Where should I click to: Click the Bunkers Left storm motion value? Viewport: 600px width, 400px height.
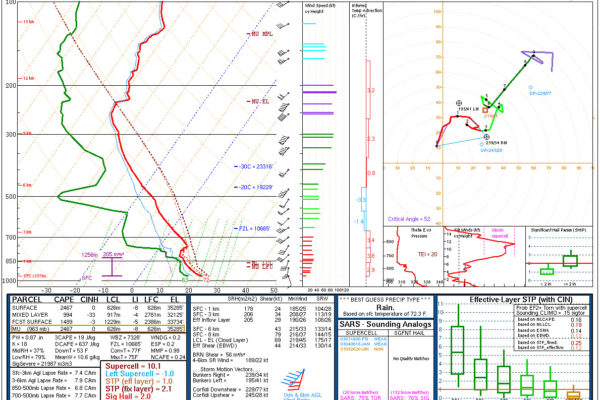[230, 380]
